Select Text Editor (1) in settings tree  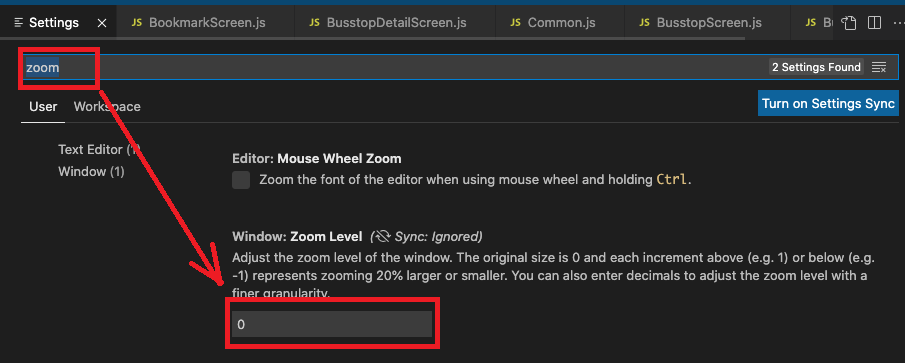(99, 149)
